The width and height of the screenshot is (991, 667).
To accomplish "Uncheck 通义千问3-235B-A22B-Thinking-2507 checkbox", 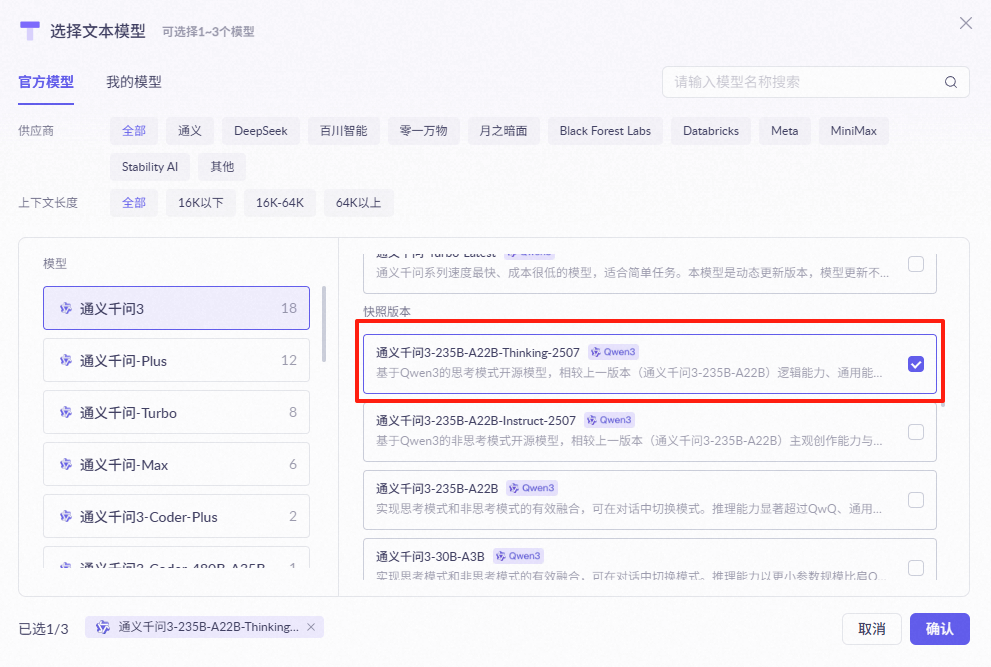I will coord(915,364).
